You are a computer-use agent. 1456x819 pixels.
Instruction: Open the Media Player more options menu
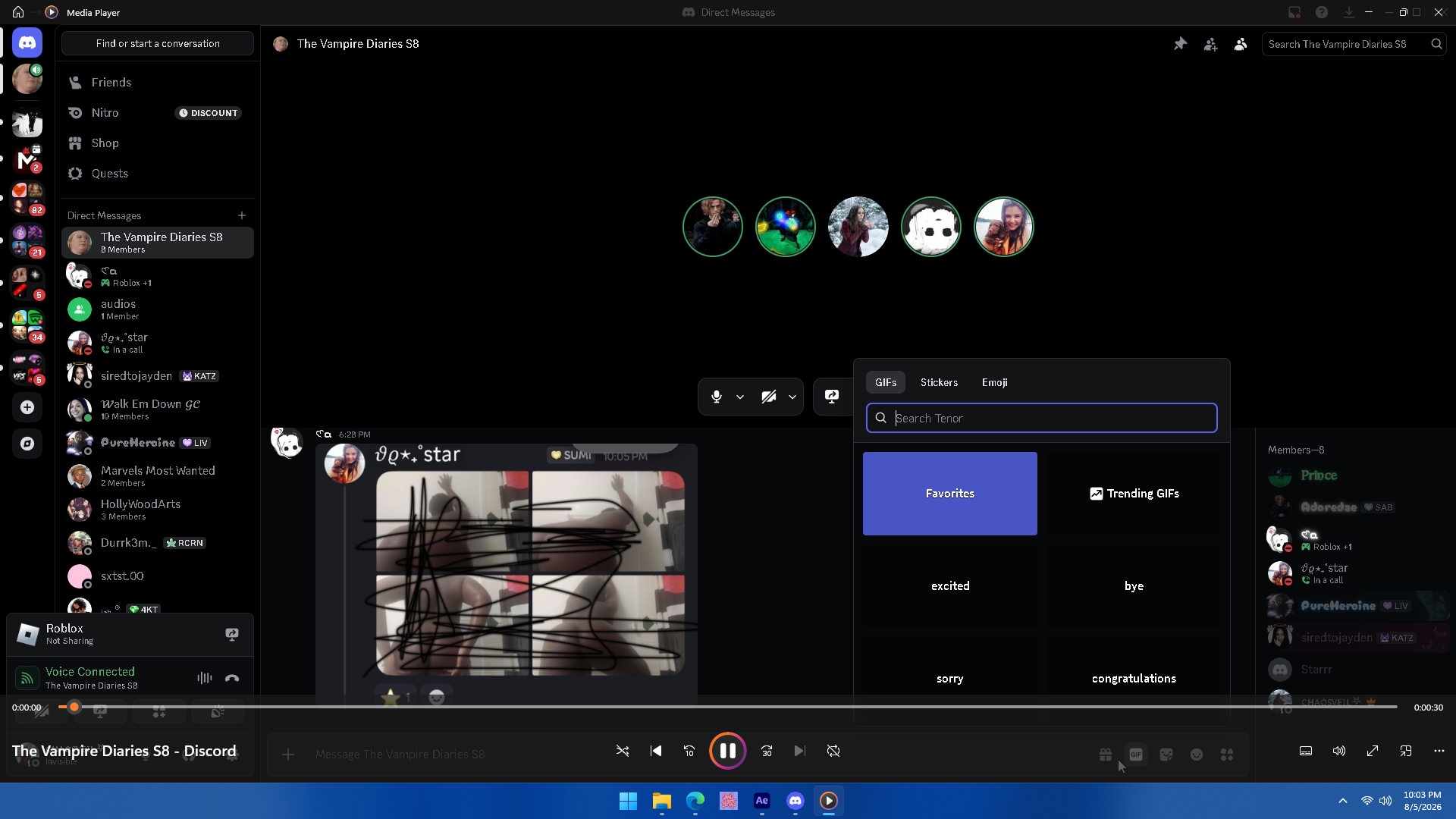1439,751
